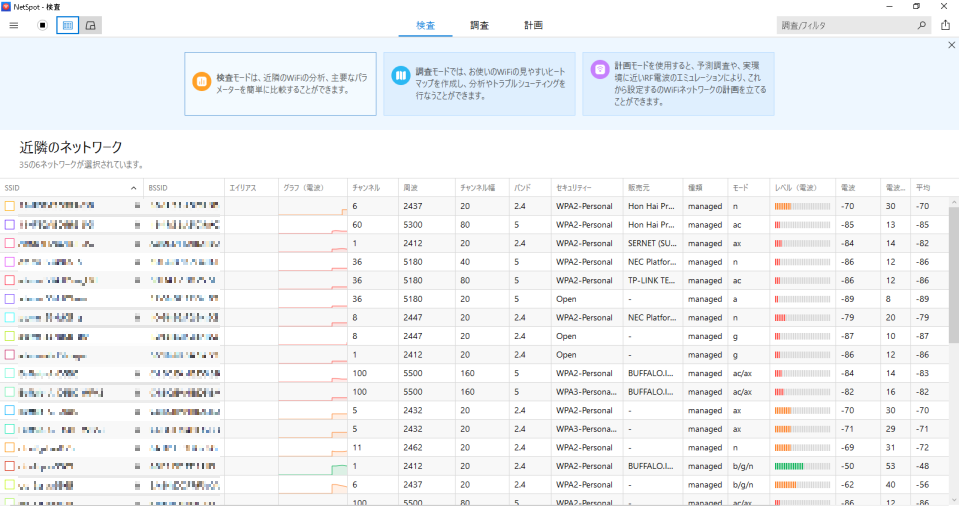Sort by the 周波 column header
Image resolution: width=962 pixels, height=506 pixels.
click(427, 188)
